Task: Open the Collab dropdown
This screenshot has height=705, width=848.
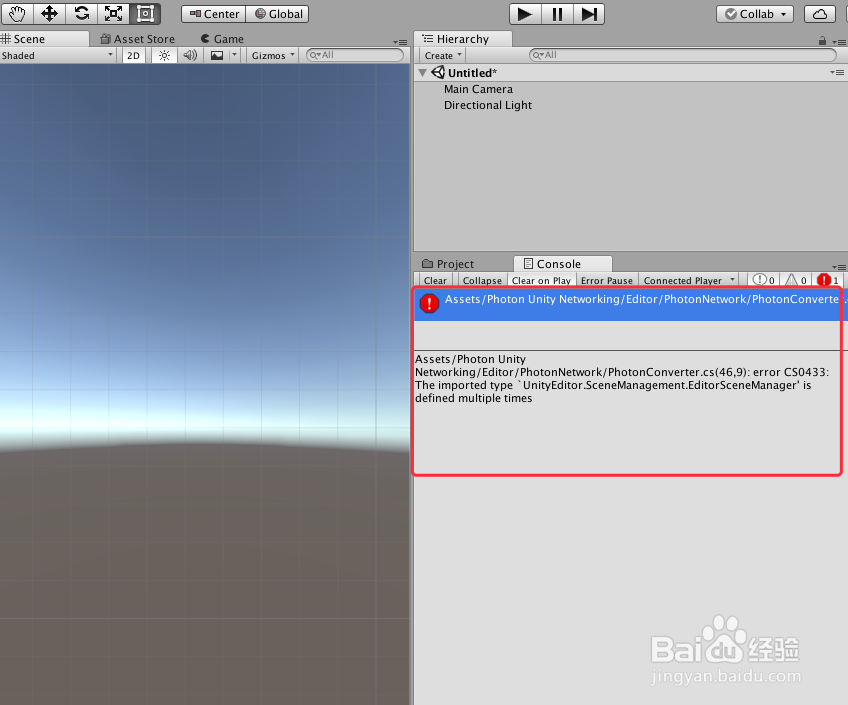Action: (x=754, y=14)
